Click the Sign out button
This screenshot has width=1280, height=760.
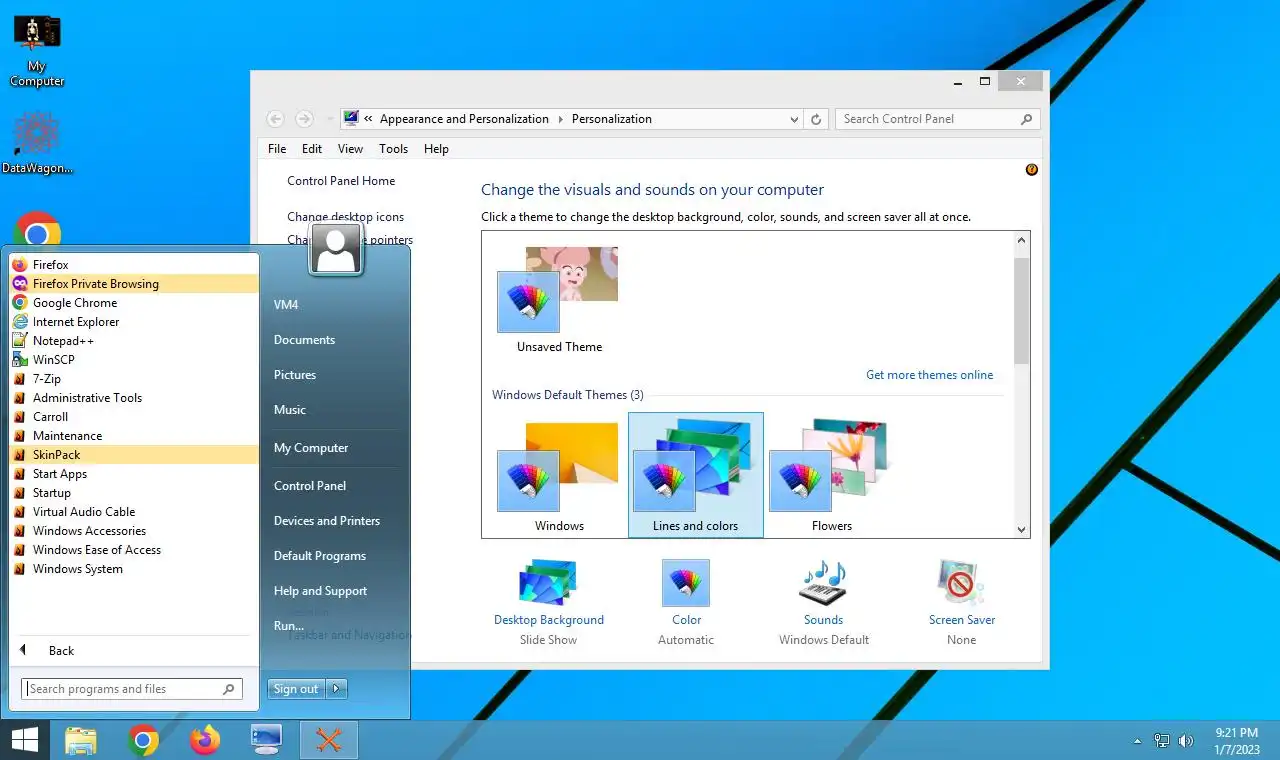tap(296, 689)
